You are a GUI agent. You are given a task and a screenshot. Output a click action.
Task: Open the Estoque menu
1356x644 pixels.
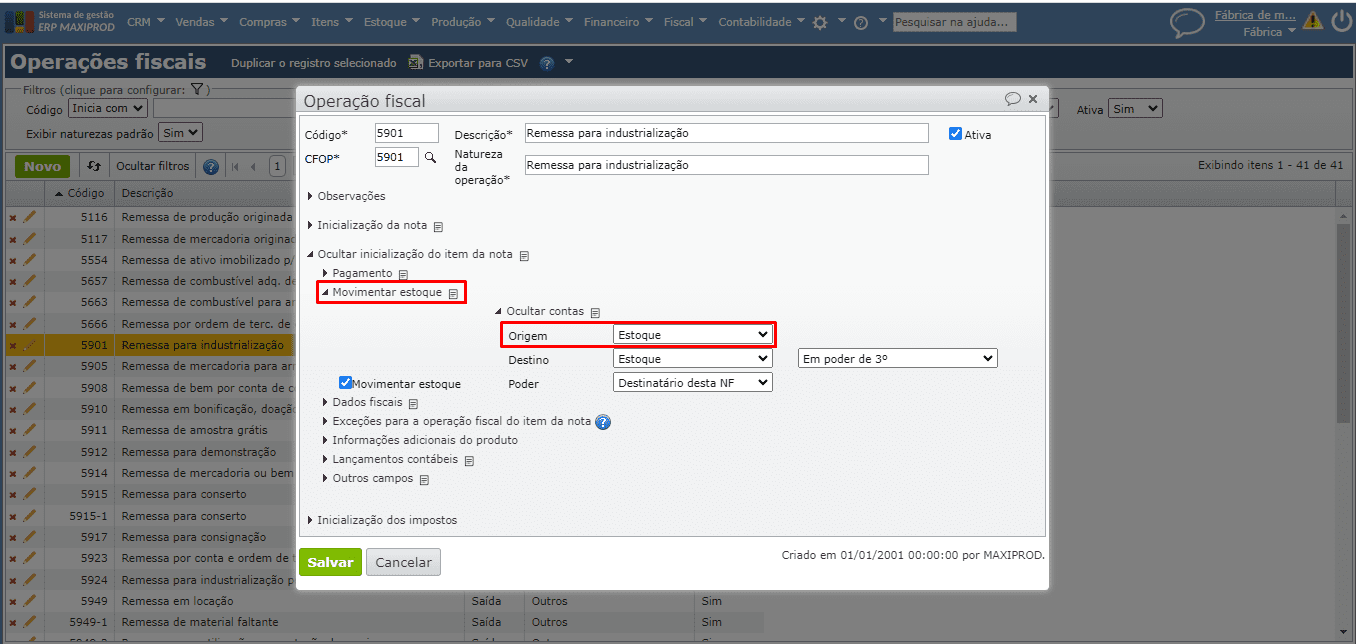391,22
